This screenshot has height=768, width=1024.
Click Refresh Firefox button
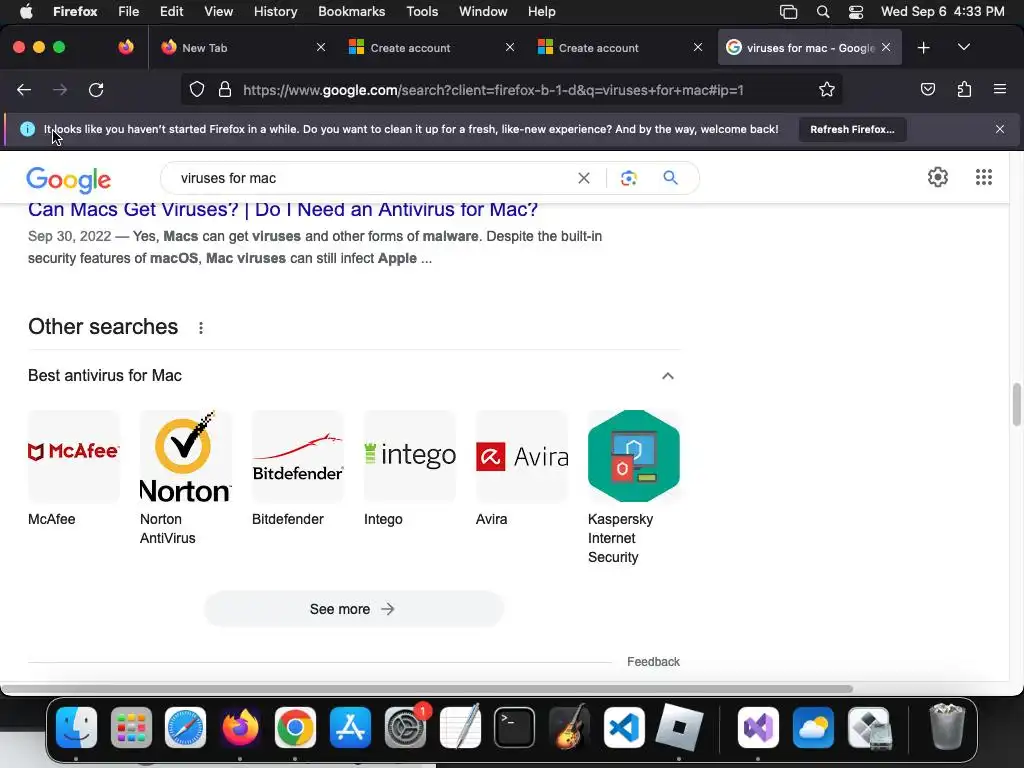pyautogui.click(x=852, y=129)
